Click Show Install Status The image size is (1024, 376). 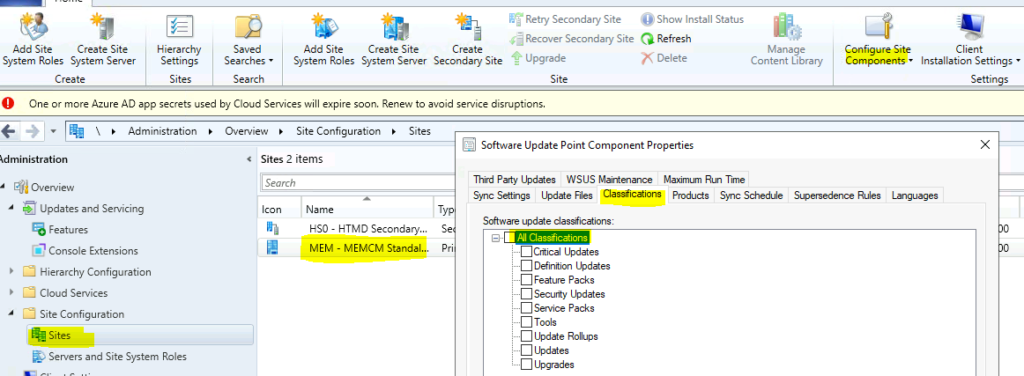pos(692,20)
